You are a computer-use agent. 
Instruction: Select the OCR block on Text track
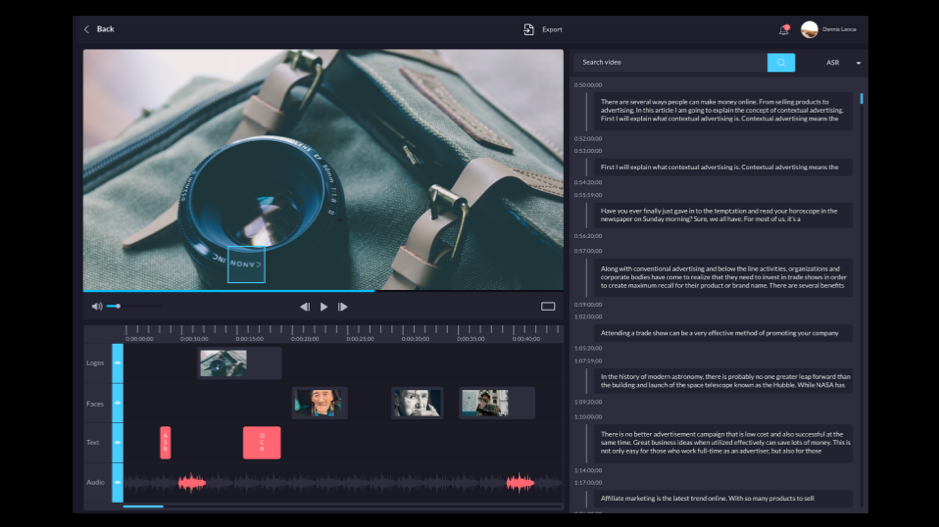[x=262, y=442]
